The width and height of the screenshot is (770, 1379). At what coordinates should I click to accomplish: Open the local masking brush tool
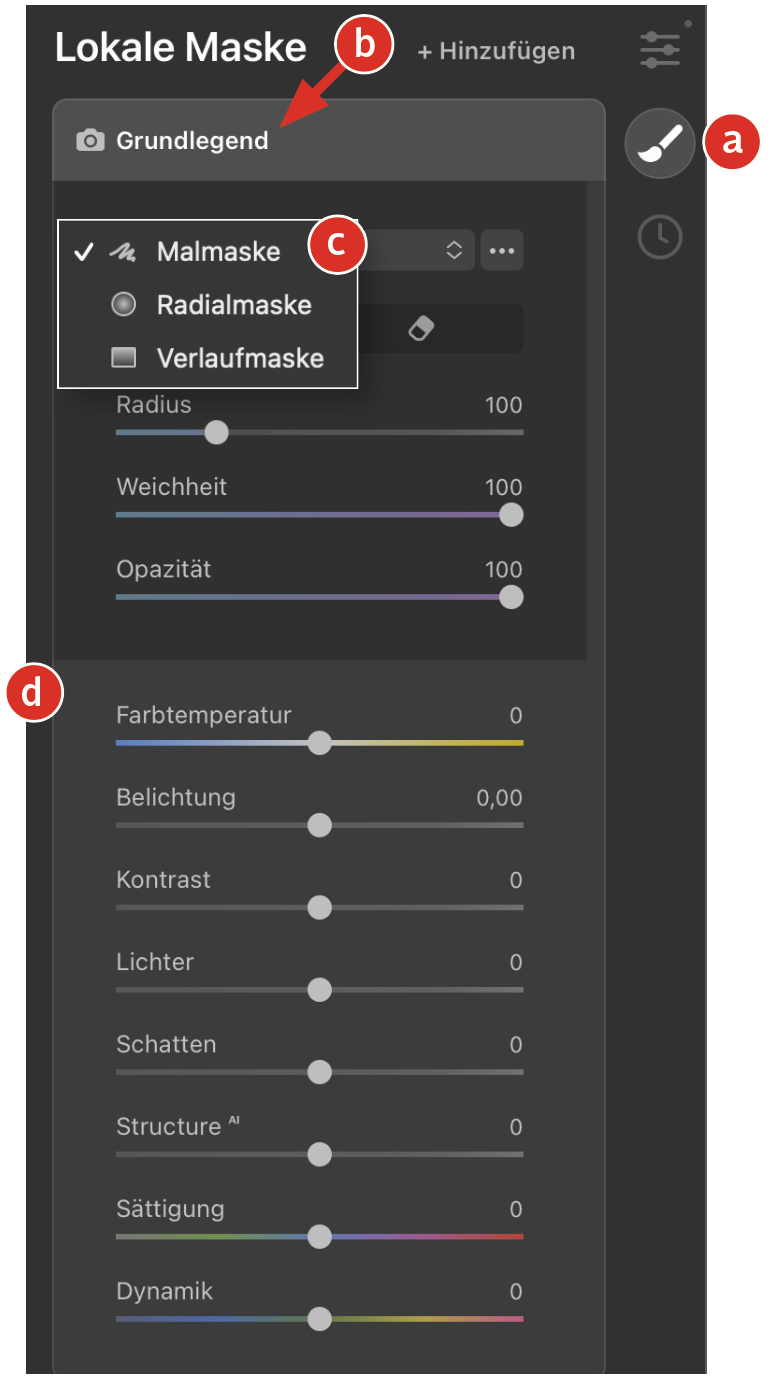pos(659,144)
